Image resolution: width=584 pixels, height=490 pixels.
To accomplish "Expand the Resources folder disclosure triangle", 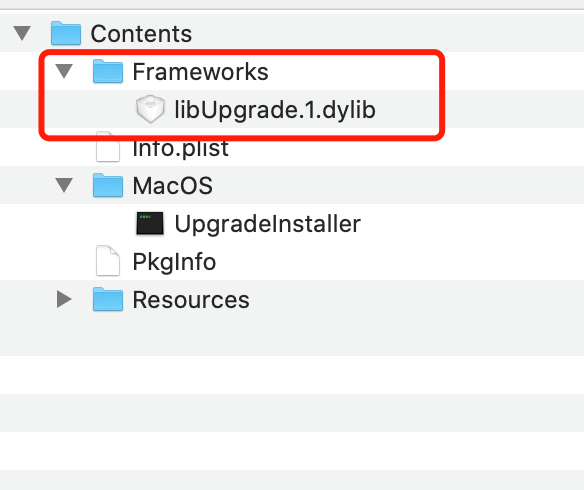I will pos(64,299).
